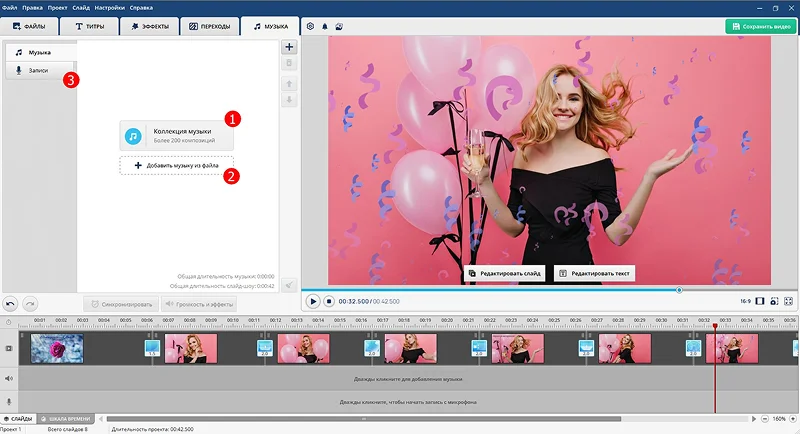Take a snapshot of the preview frame
This screenshot has height=434, width=800.
[774, 301]
